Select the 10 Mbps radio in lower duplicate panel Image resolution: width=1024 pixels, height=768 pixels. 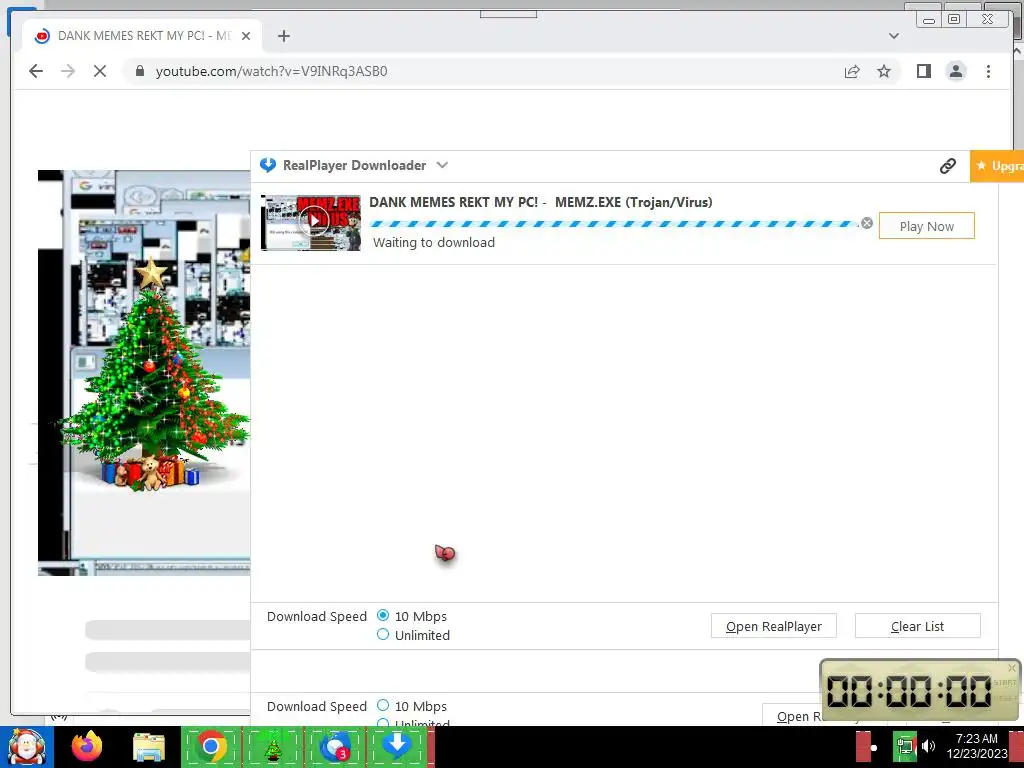coord(383,705)
